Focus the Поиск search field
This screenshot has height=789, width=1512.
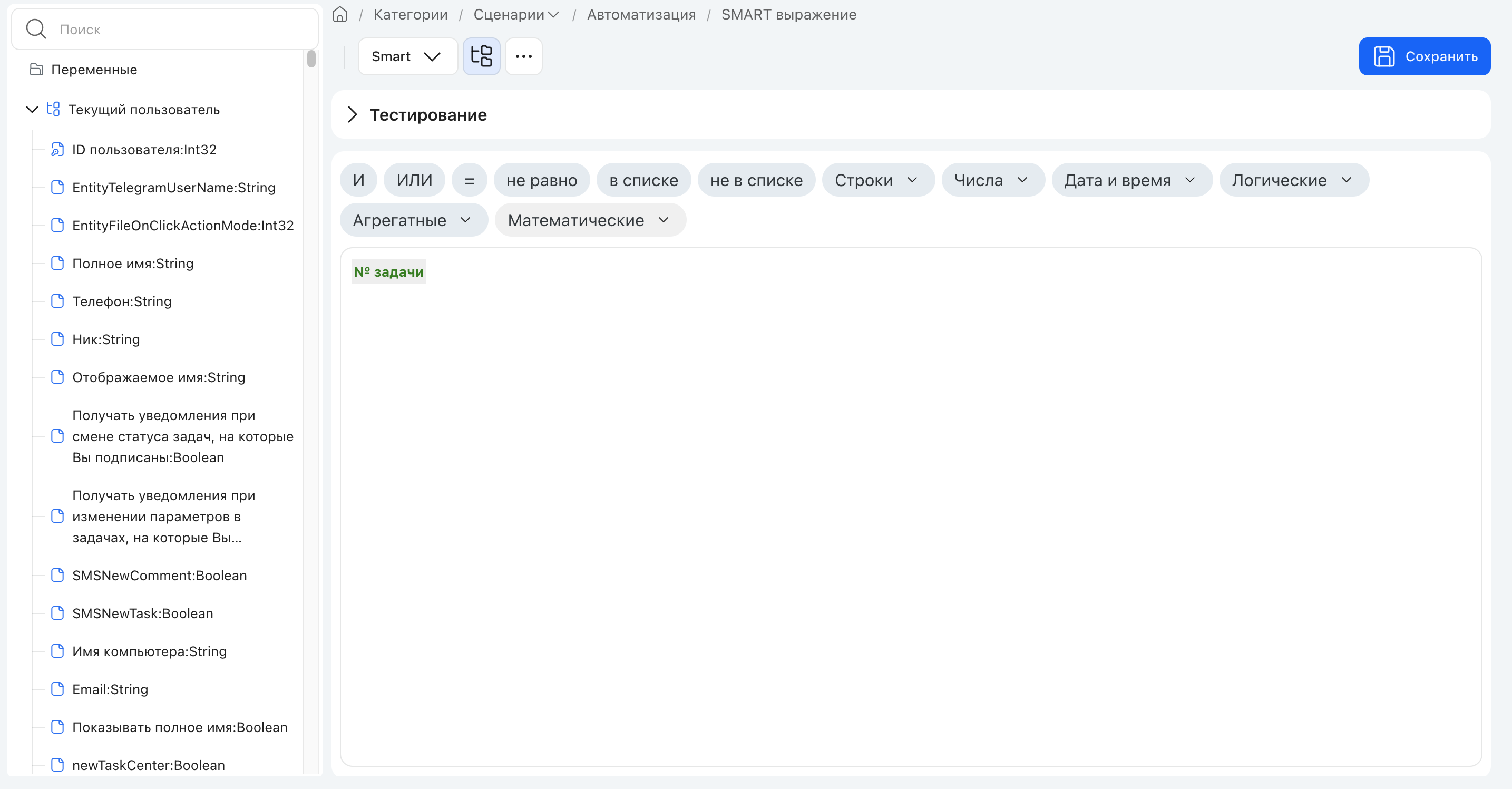point(165,29)
